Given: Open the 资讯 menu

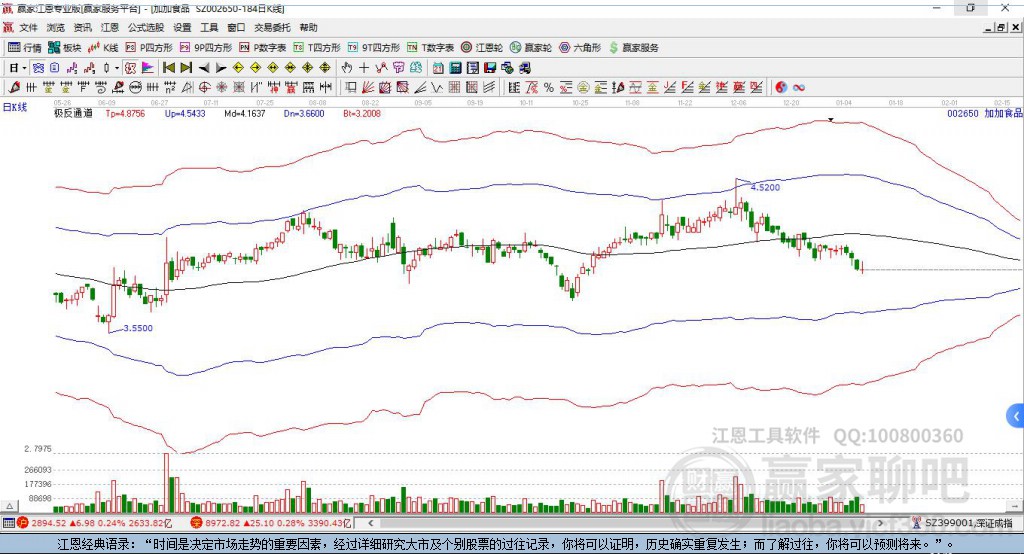Looking at the screenshot, I should [82, 27].
